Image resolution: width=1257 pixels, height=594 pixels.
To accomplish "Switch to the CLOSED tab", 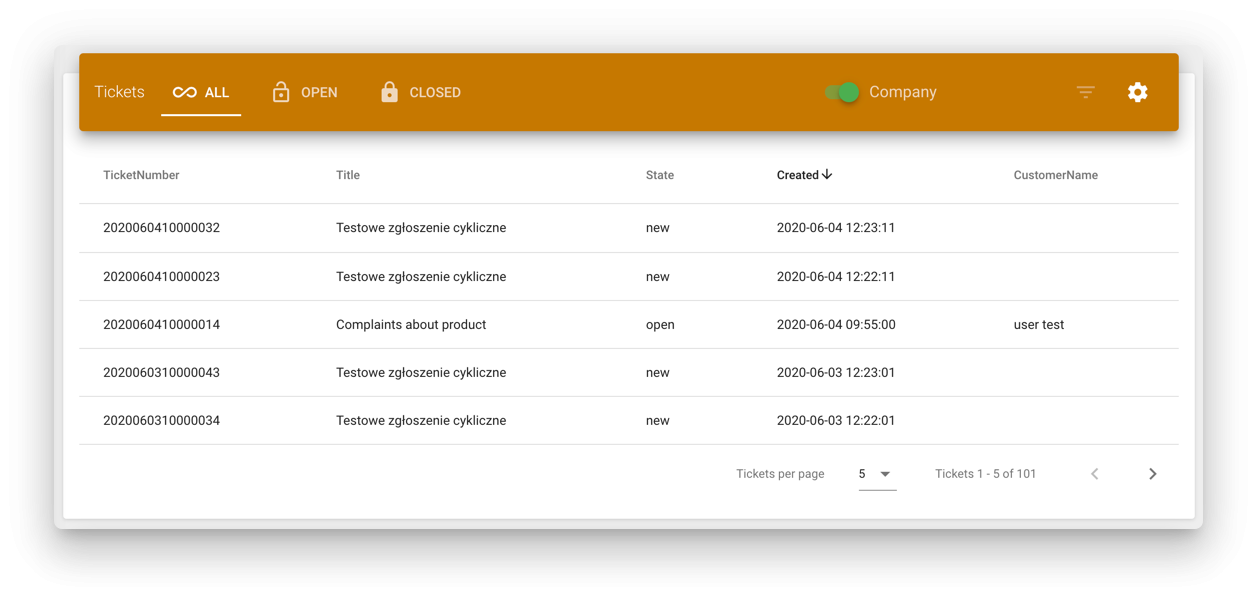I will coord(421,92).
